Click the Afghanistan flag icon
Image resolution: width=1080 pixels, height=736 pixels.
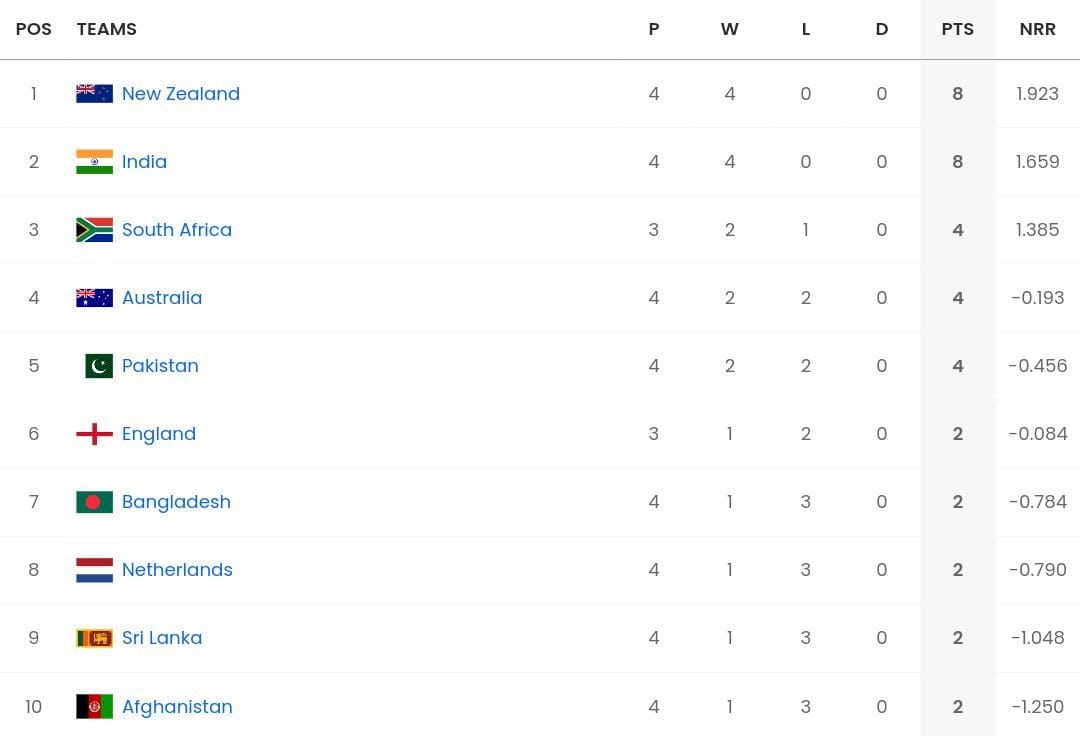94,706
